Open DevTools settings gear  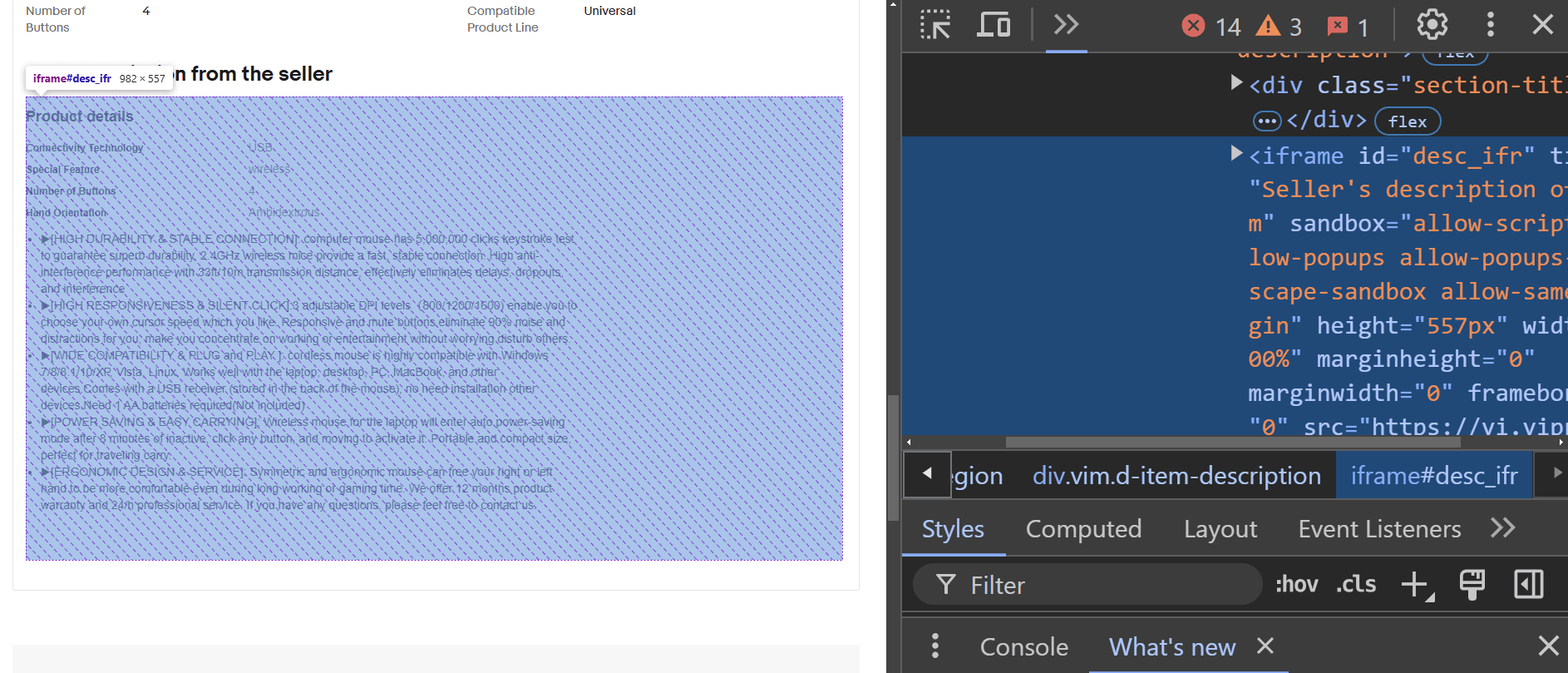[x=1432, y=25]
